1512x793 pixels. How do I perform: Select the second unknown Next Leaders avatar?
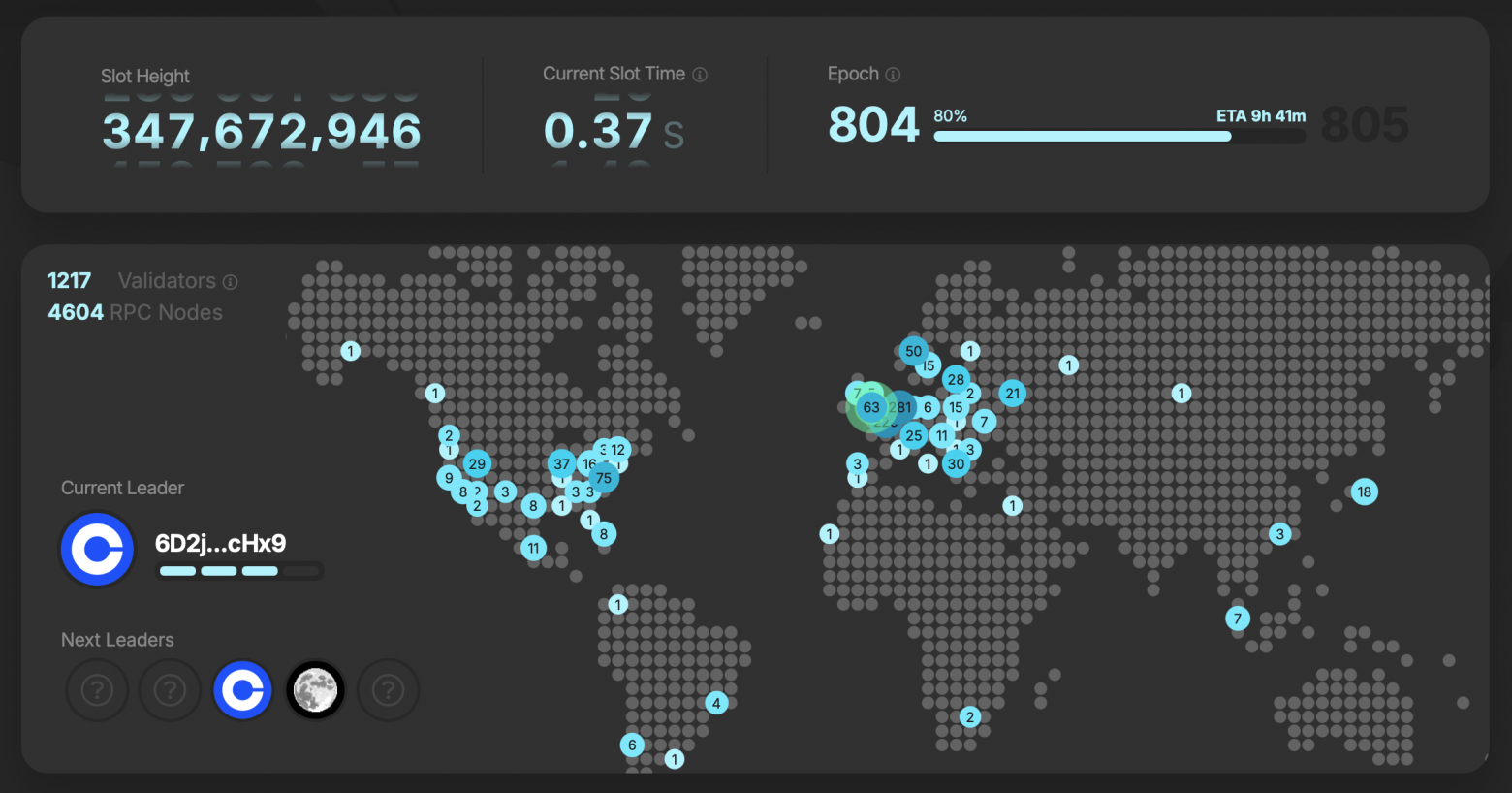(x=170, y=690)
